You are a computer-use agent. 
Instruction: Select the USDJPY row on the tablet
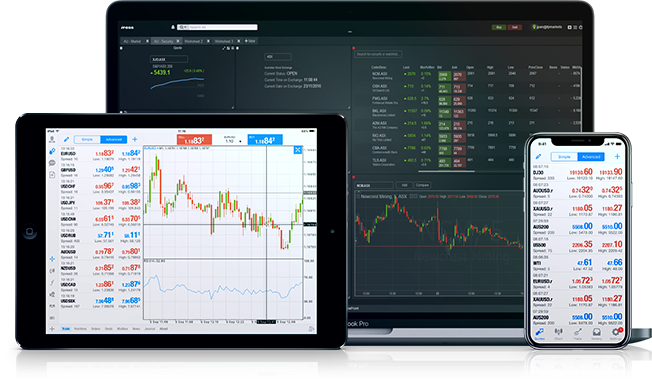coord(101,203)
